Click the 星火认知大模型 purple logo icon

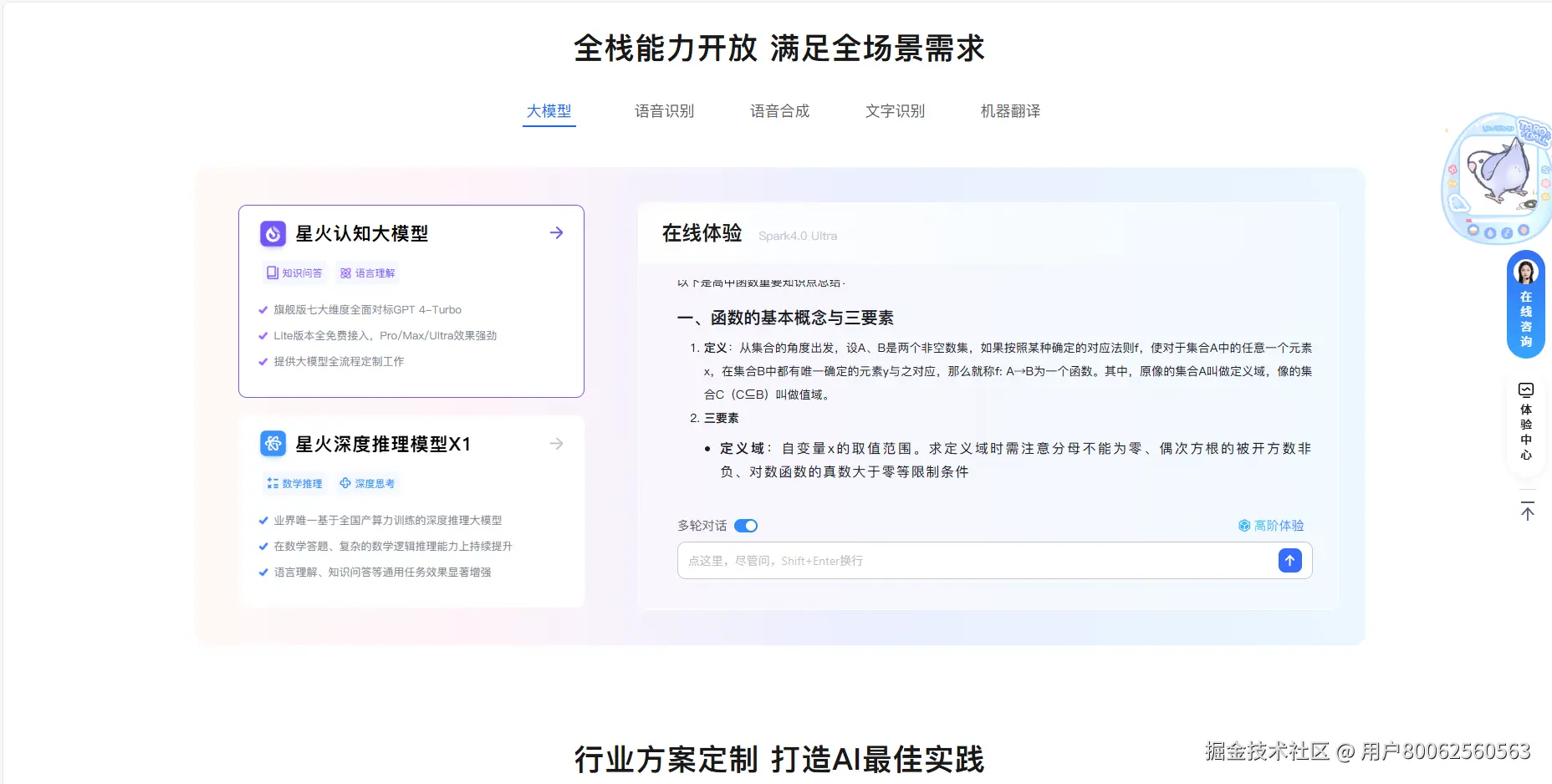[x=273, y=233]
